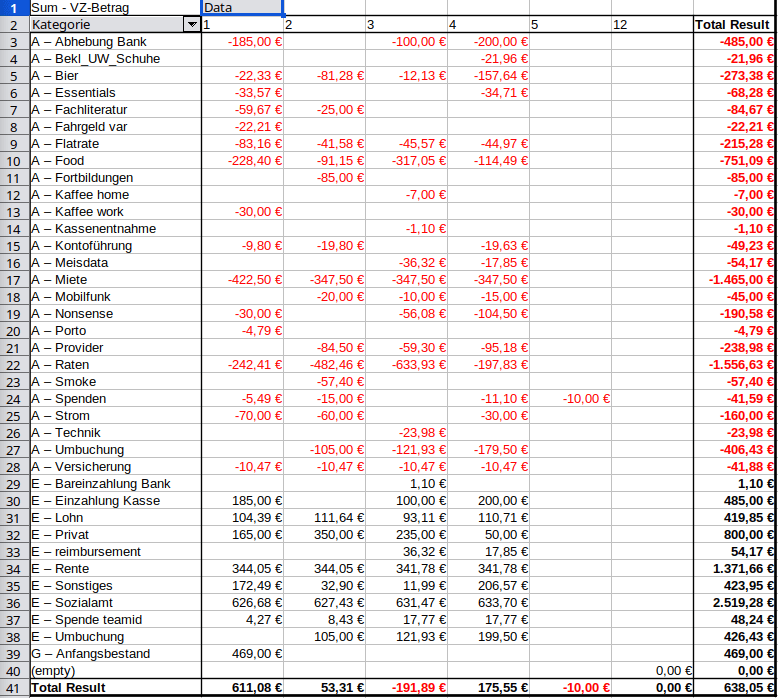This screenshot has height=698, width=778.
Task: Select the (empty) row label
Action: pos(114,671)
